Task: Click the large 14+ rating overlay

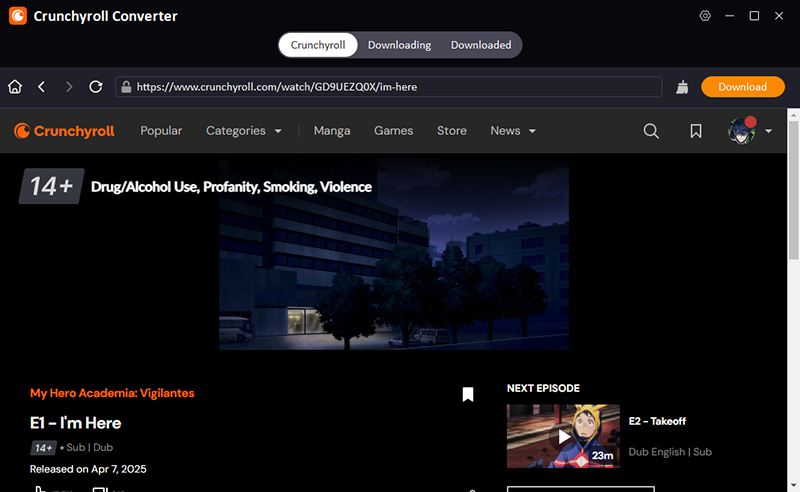Action: [52, 186]
